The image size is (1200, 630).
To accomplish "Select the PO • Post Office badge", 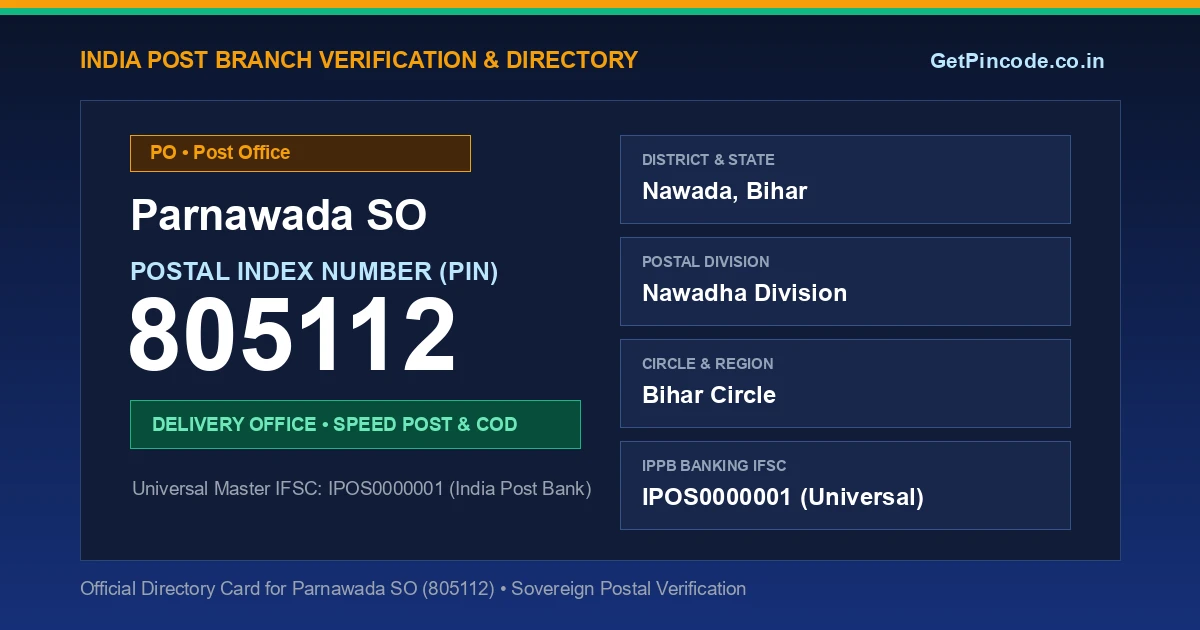I will (300, 153).
